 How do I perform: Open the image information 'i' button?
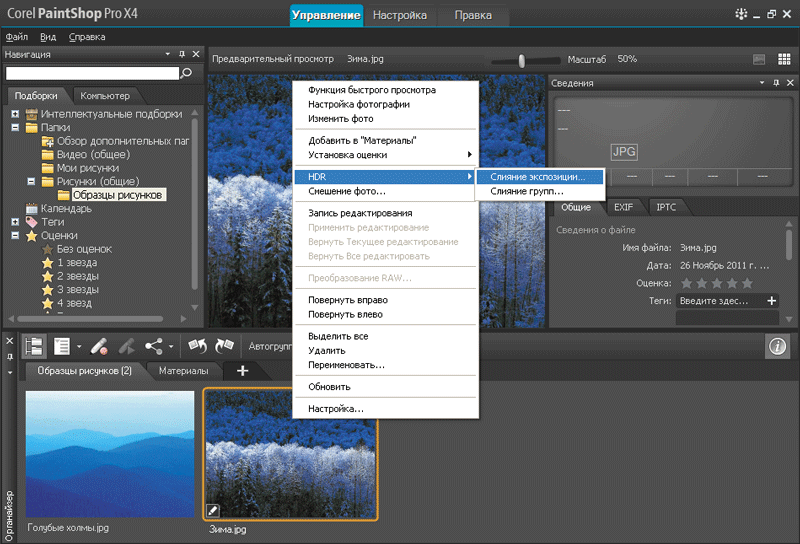pyautogui.click(x=777, y=346)
